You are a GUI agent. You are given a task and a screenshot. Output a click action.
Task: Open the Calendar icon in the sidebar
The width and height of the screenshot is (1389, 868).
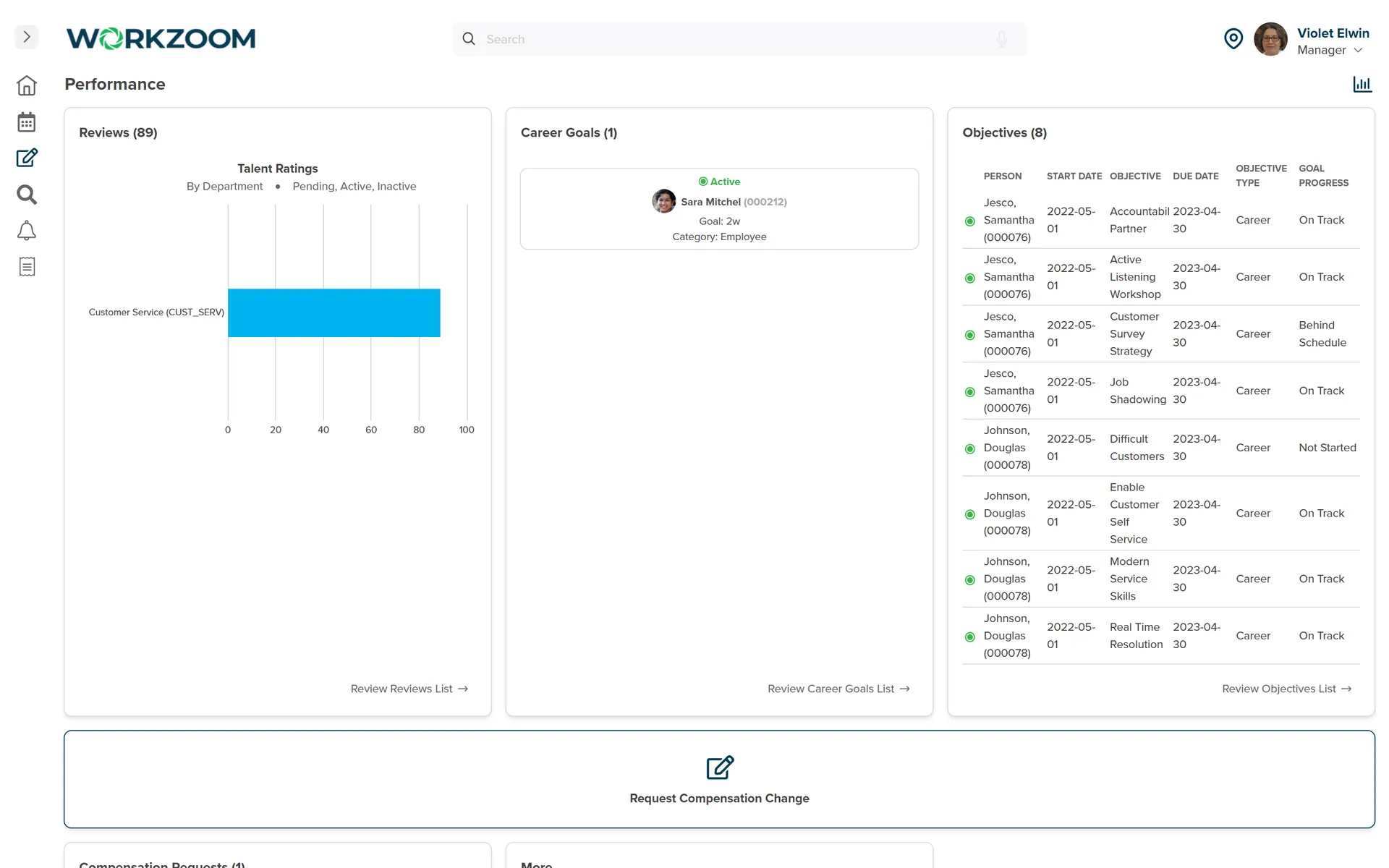(x=27, y=122)
